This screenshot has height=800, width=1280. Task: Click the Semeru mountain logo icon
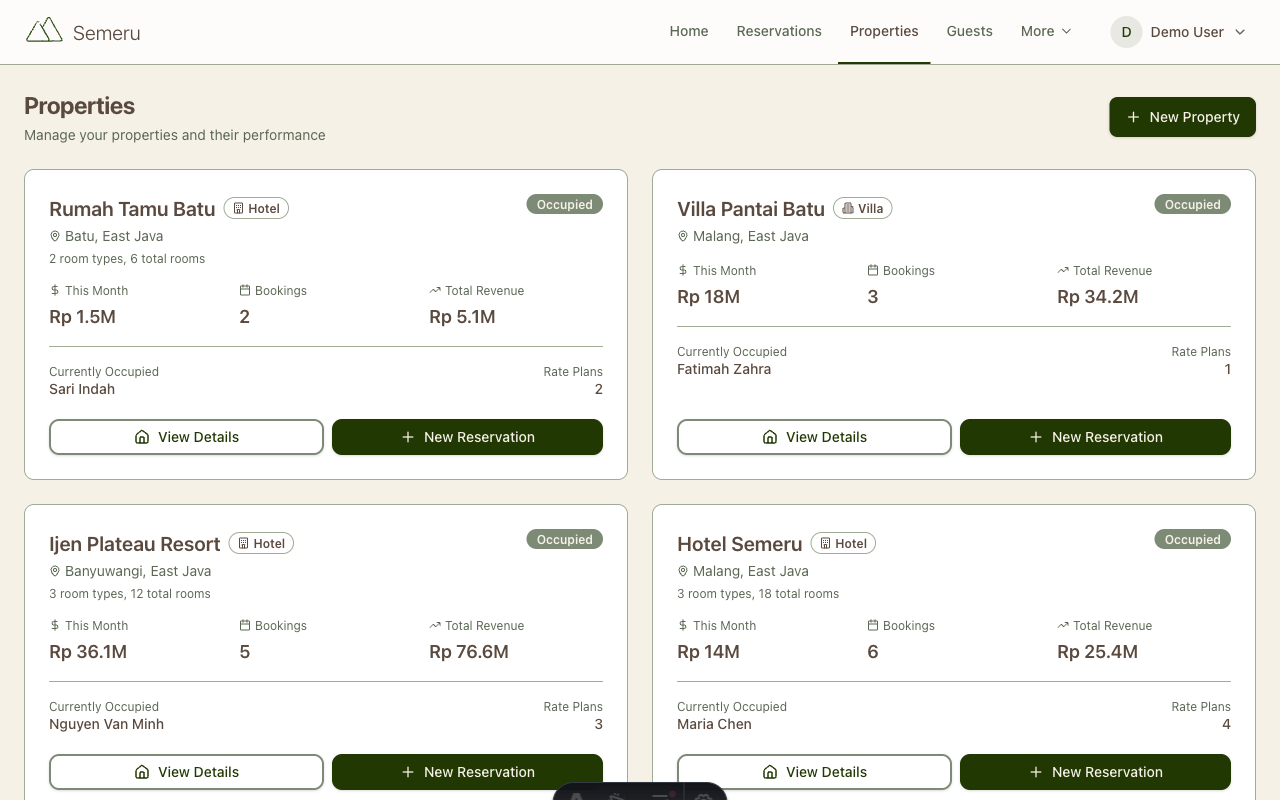(x=44, y=30)
